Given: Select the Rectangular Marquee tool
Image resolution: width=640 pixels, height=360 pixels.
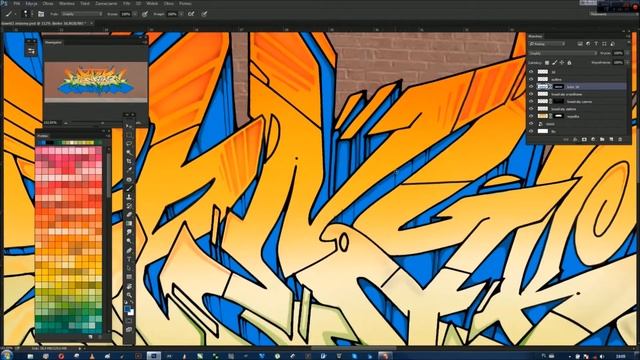Looking at the screenshot, I should 129,135.
